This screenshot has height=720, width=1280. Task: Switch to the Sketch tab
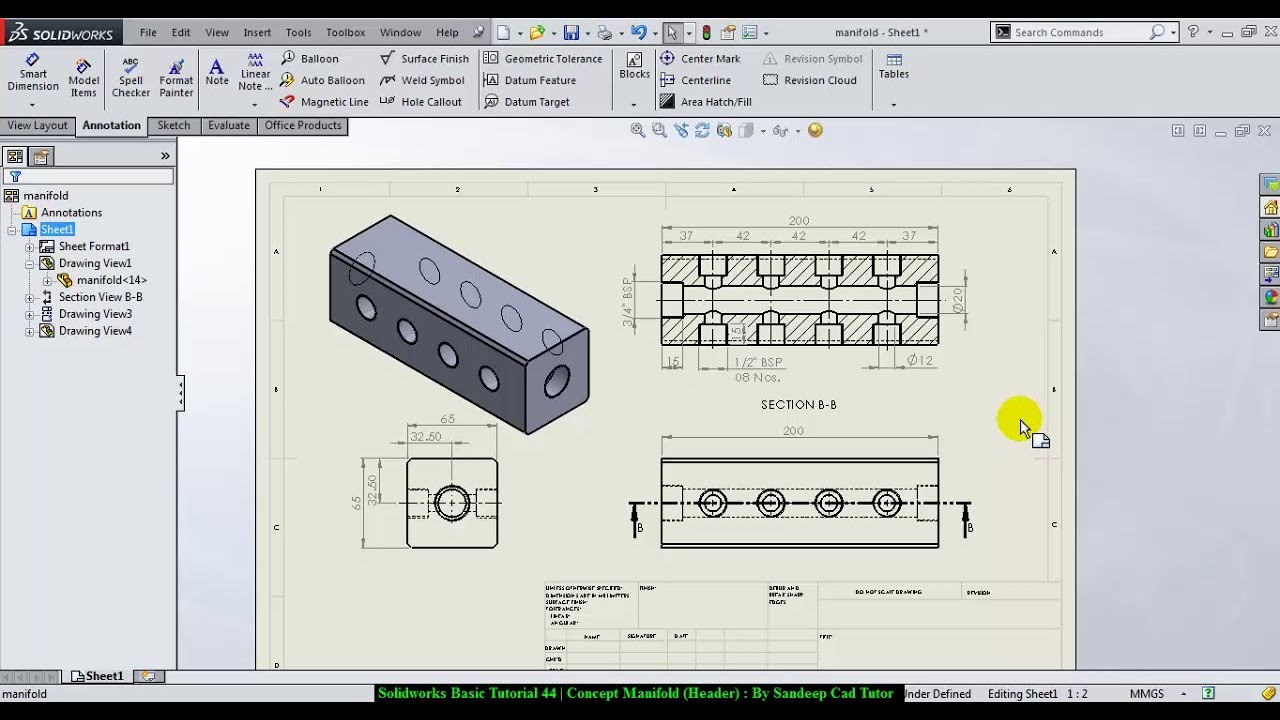(174, 126)
